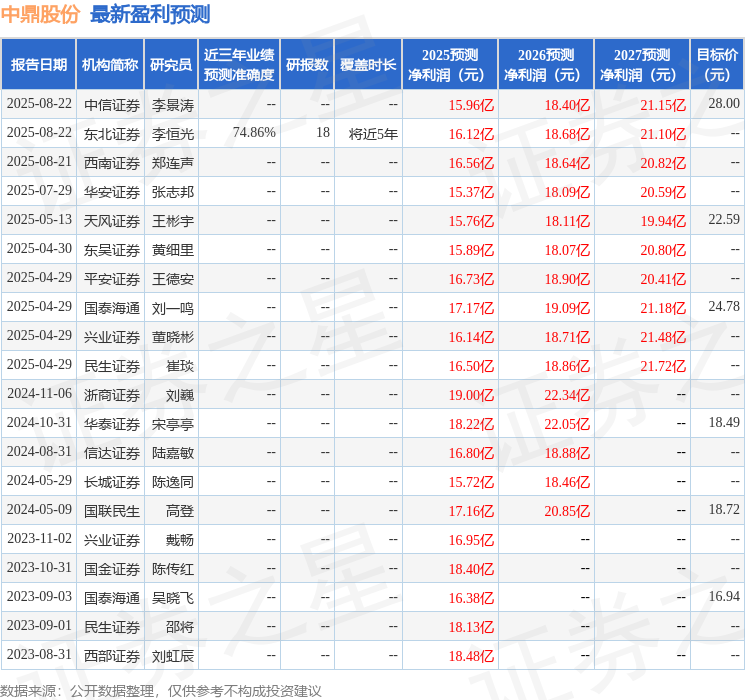
Task: Select 东北证券 institution cell
Action: click(x=112, y=134)
